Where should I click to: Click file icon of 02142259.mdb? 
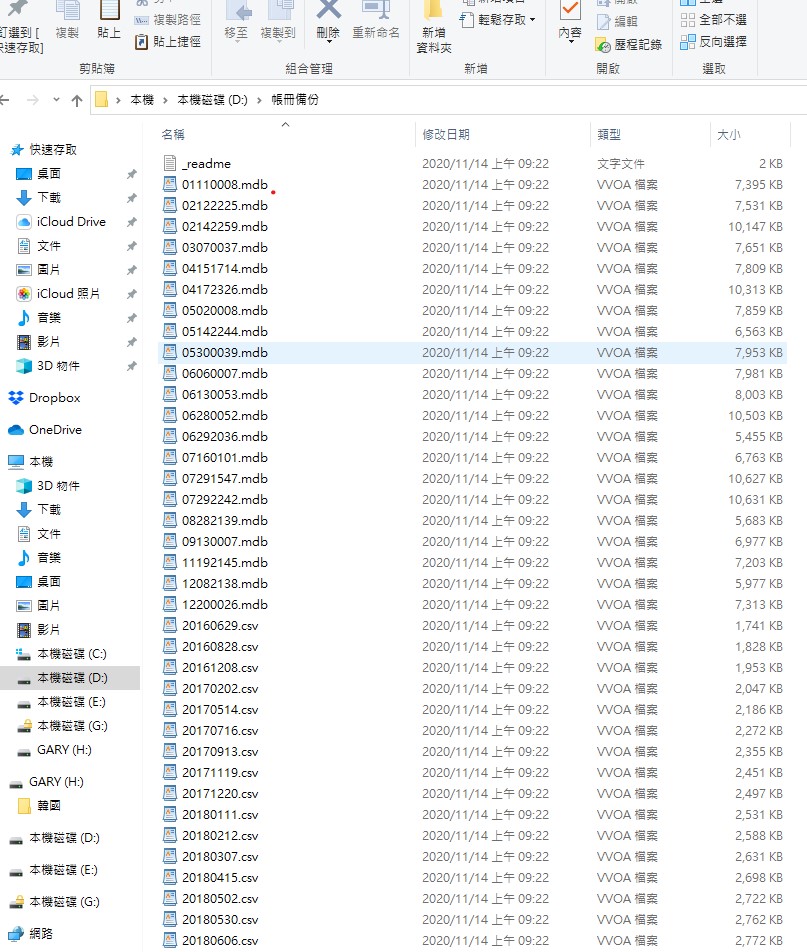(170, 226)
